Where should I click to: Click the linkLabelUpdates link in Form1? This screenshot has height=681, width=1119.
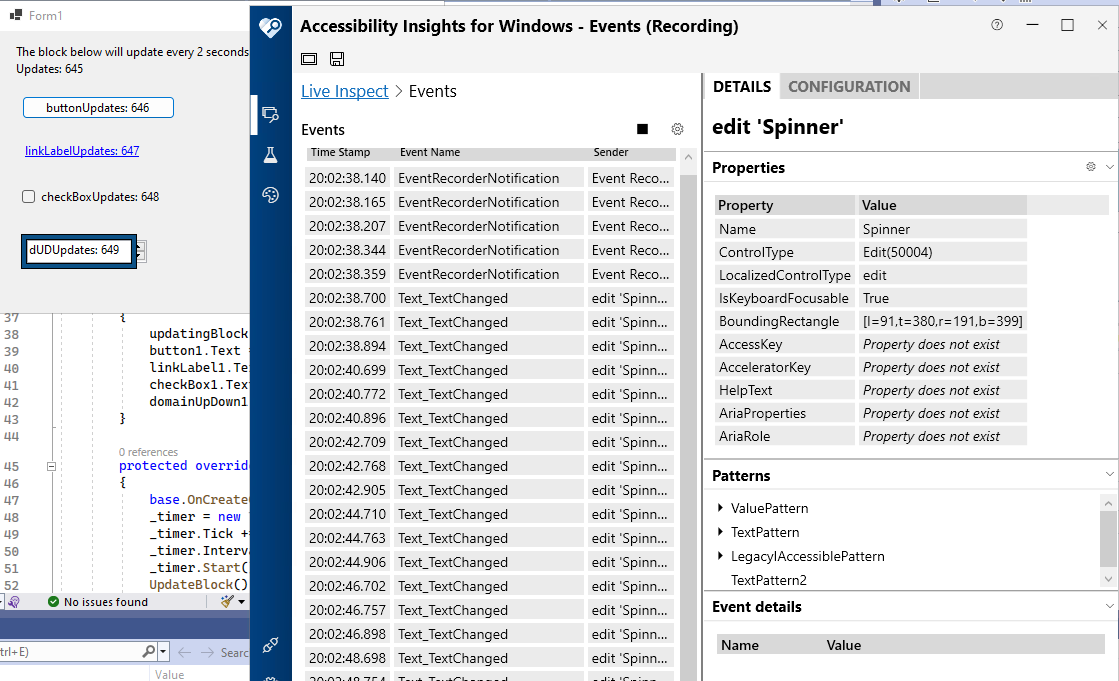click(x=82, y=150)
